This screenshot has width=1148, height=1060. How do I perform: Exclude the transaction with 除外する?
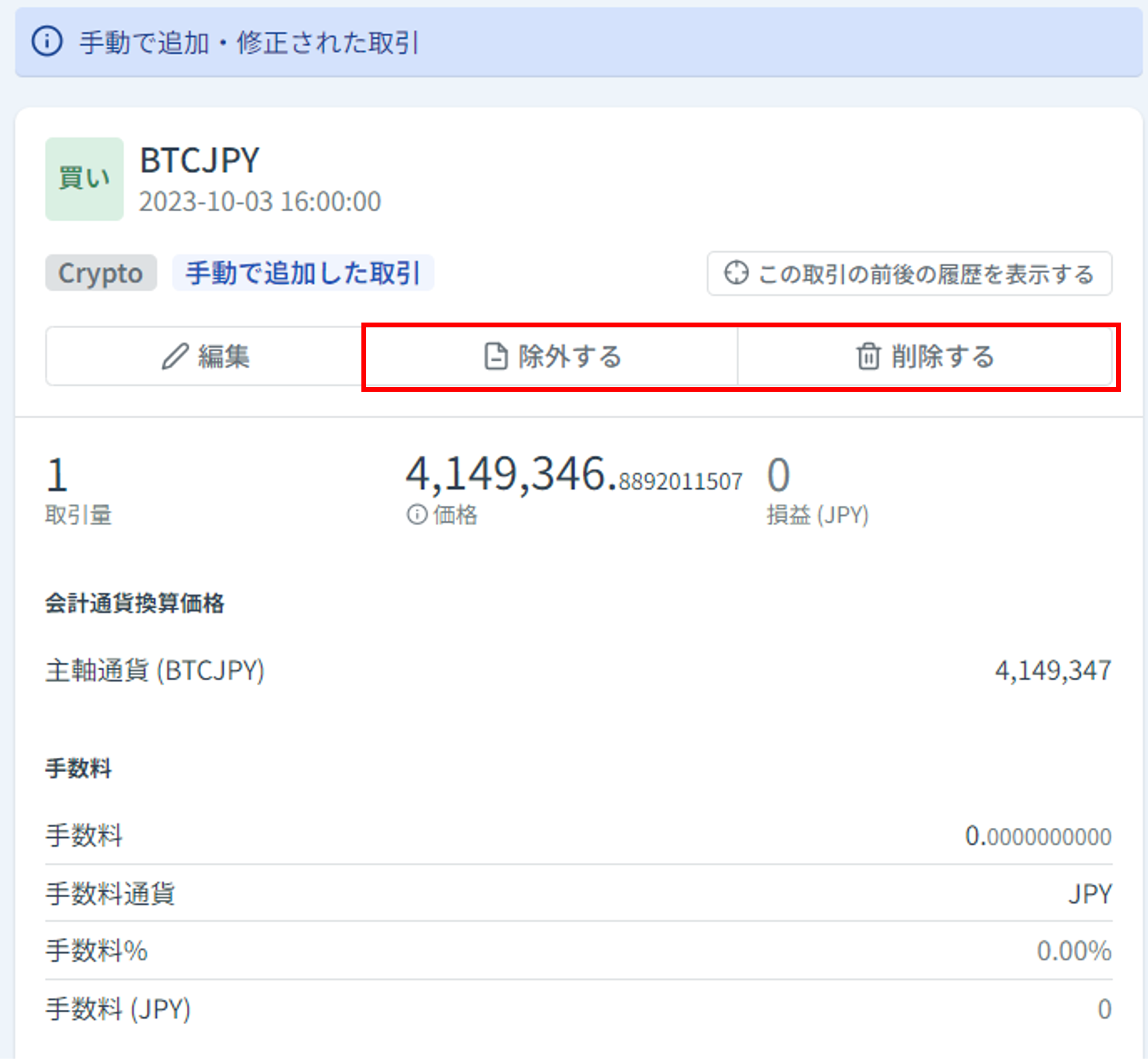552,357
